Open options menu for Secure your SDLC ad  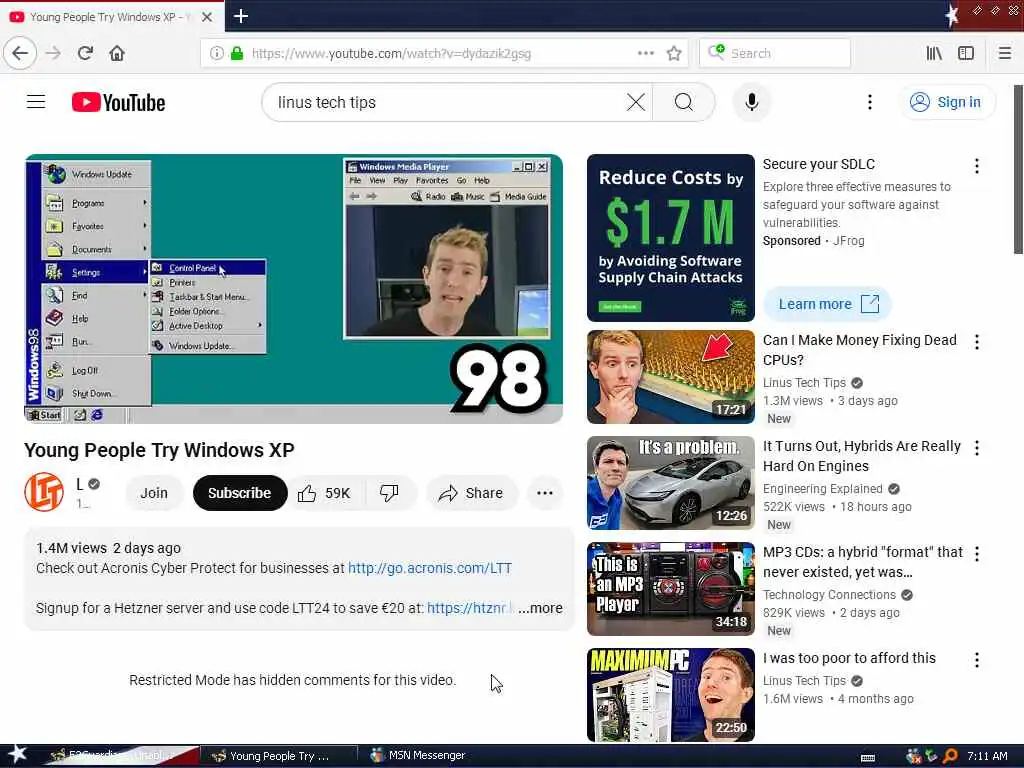976,166
